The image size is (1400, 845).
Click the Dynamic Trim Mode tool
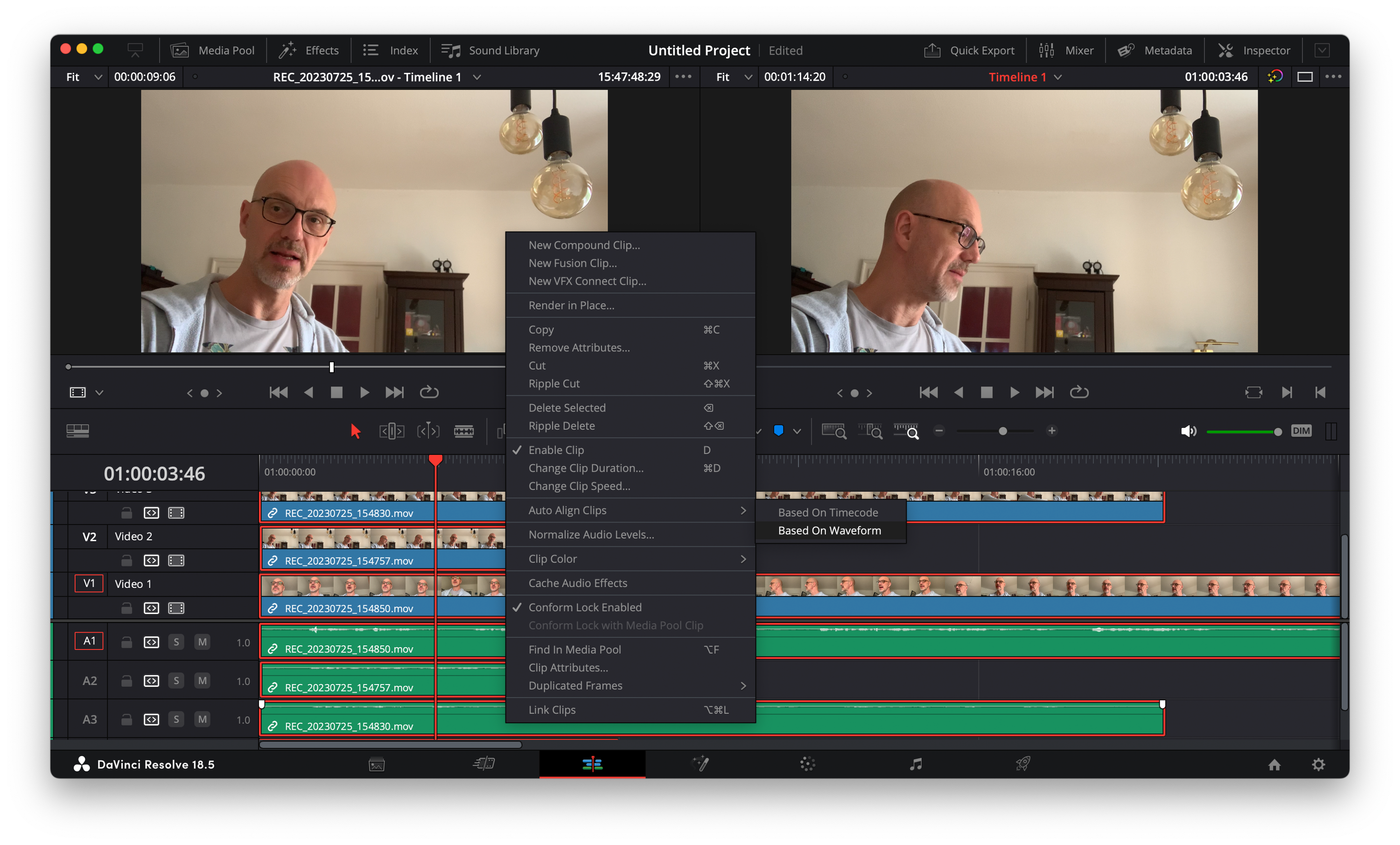pos(428,431)
